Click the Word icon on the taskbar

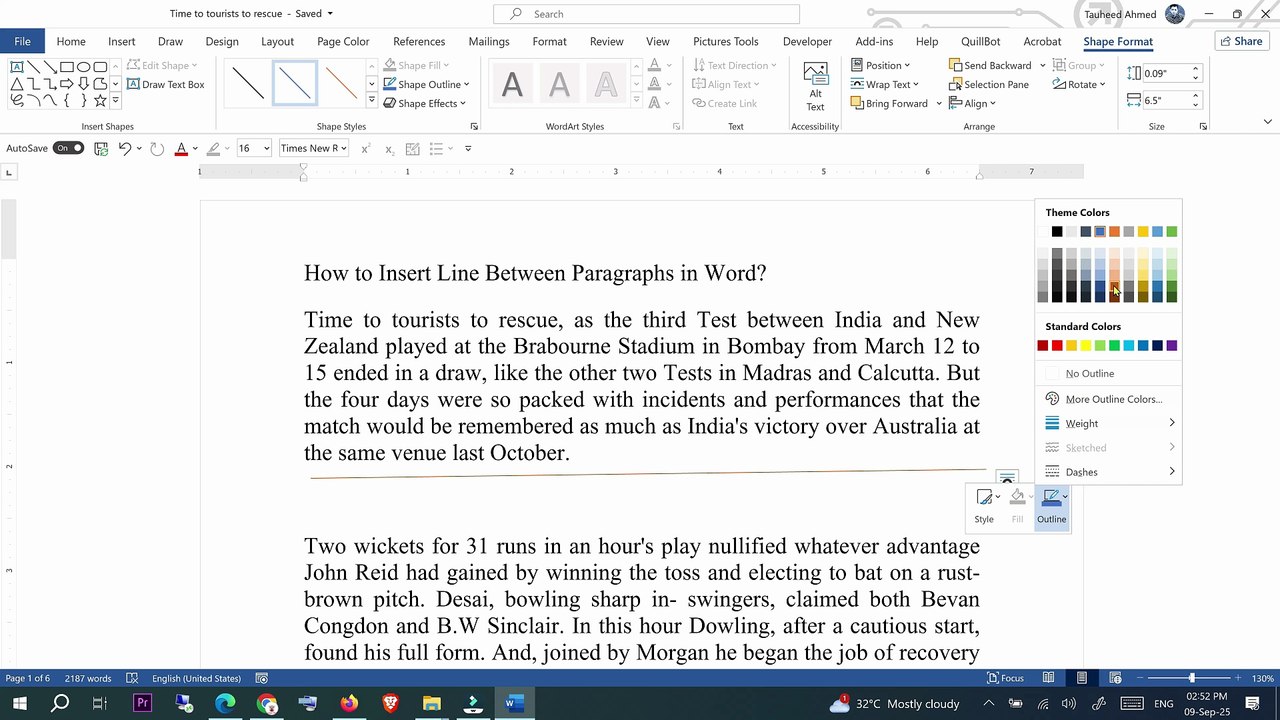(x=512, y=703)
